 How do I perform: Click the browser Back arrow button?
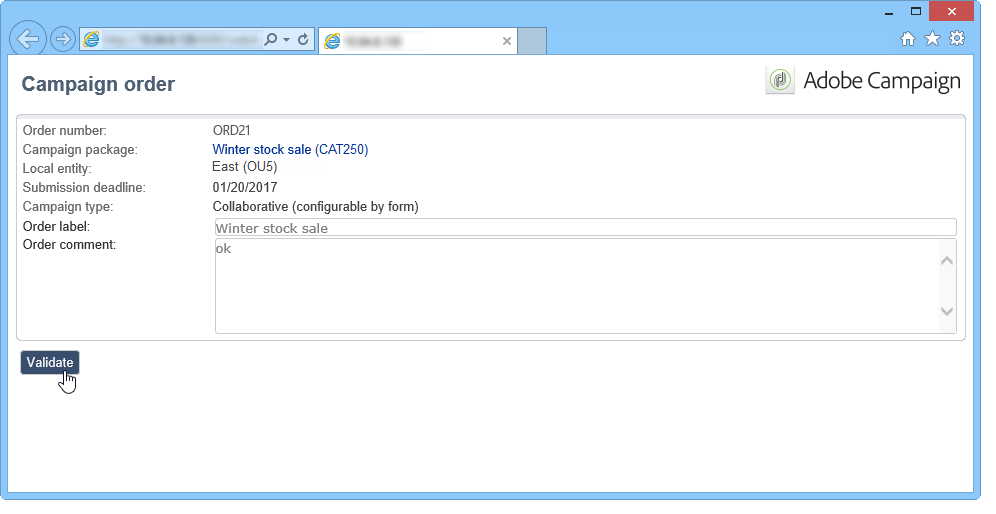click(x=27, y=39)
